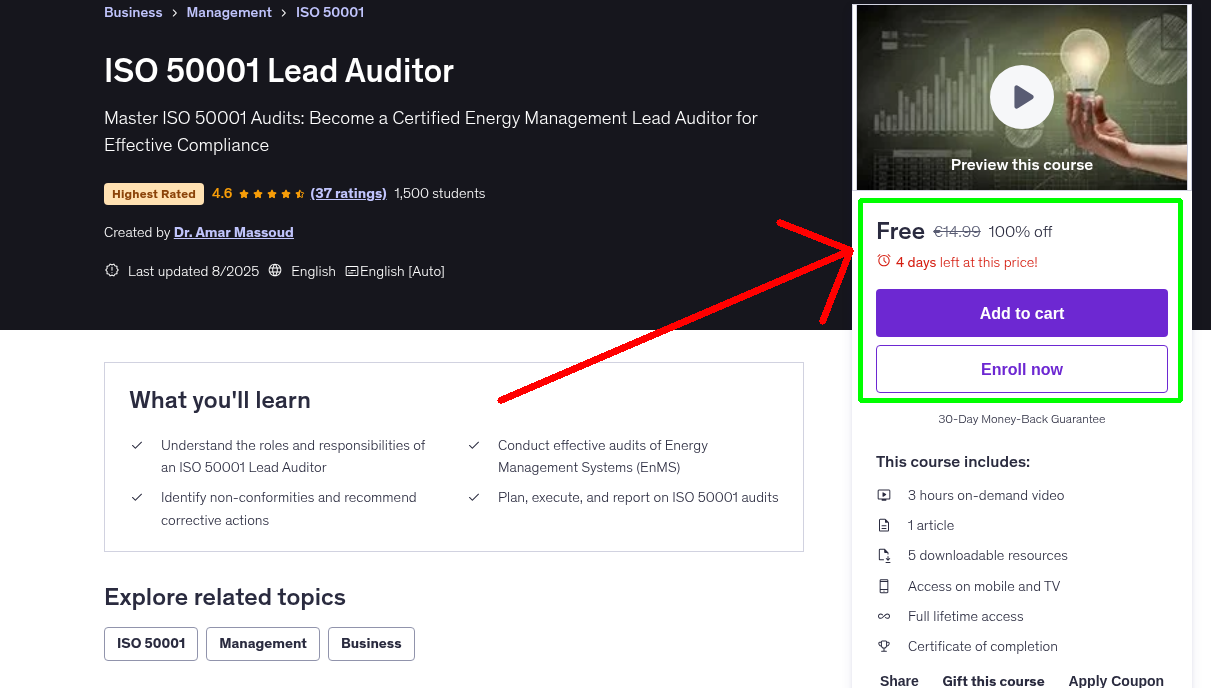Click the last updated clock icon
Image resolution: width=1211 pixels, height=688 pixels.
pos(111,270)
